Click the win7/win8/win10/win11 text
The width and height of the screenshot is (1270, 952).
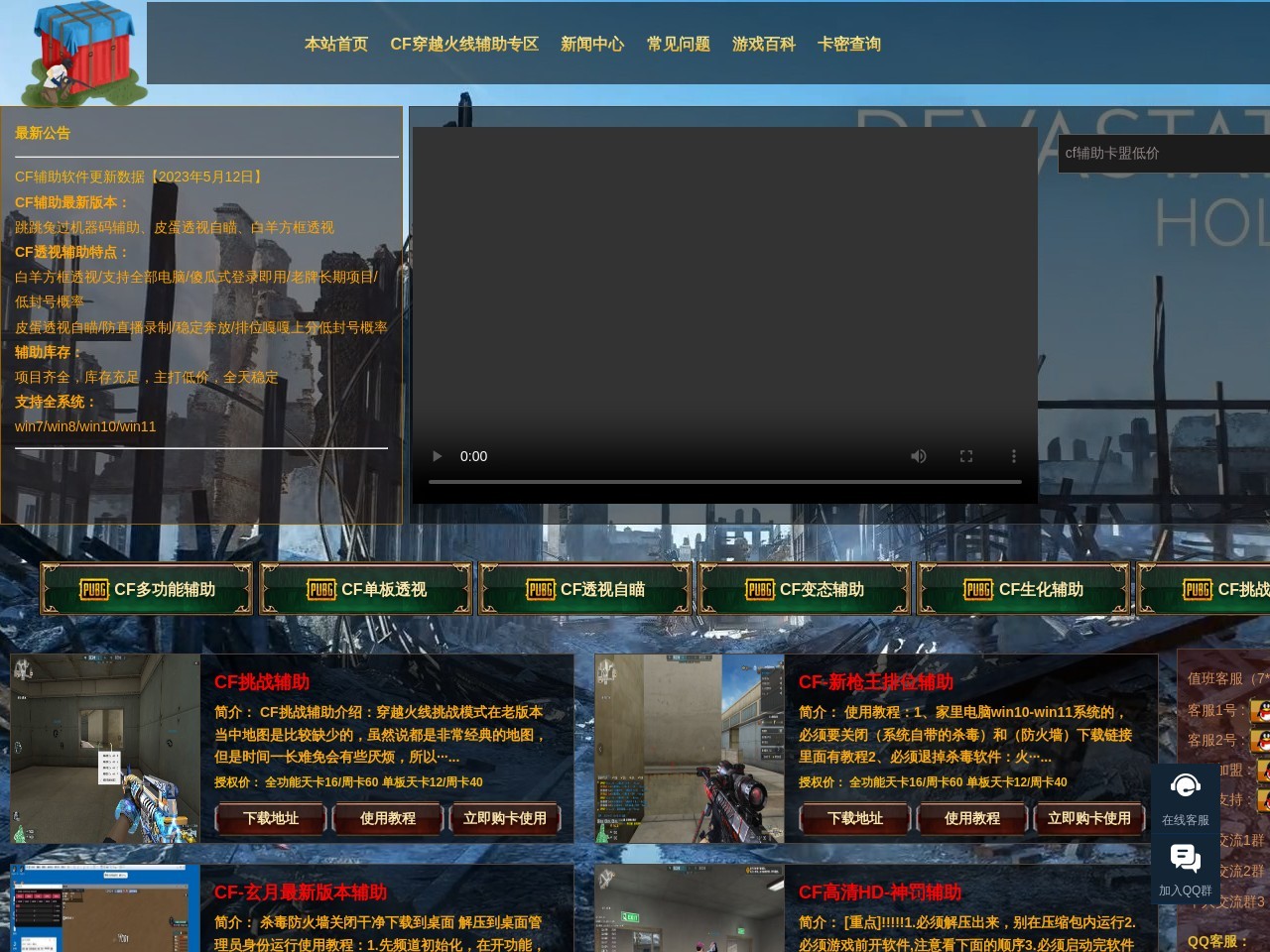[85, 426]
